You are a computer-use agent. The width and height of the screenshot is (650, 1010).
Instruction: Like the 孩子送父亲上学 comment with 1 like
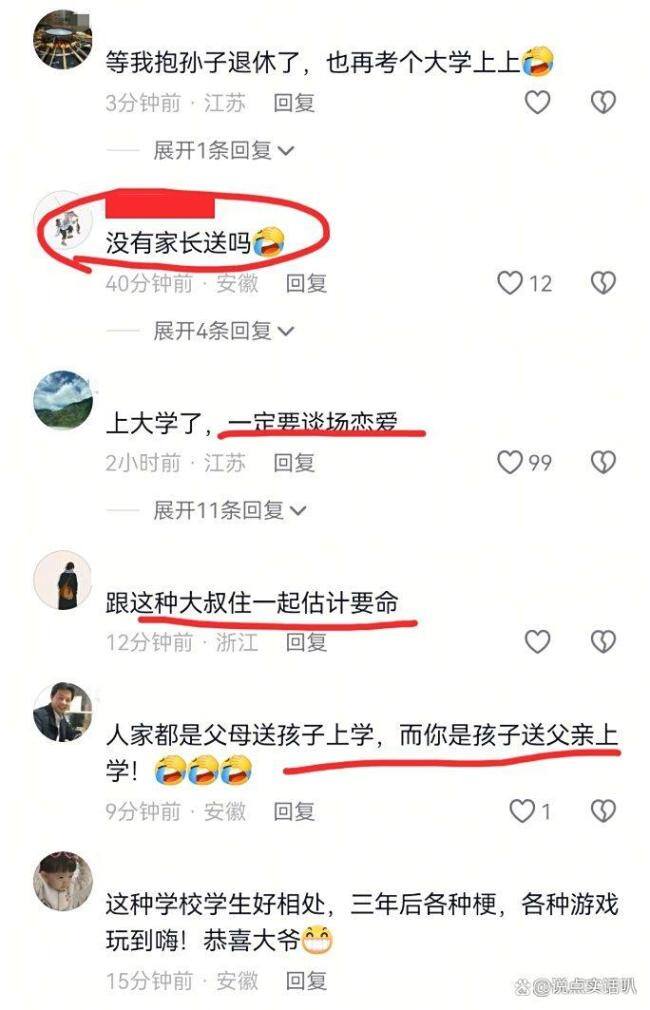coord(522,811)
